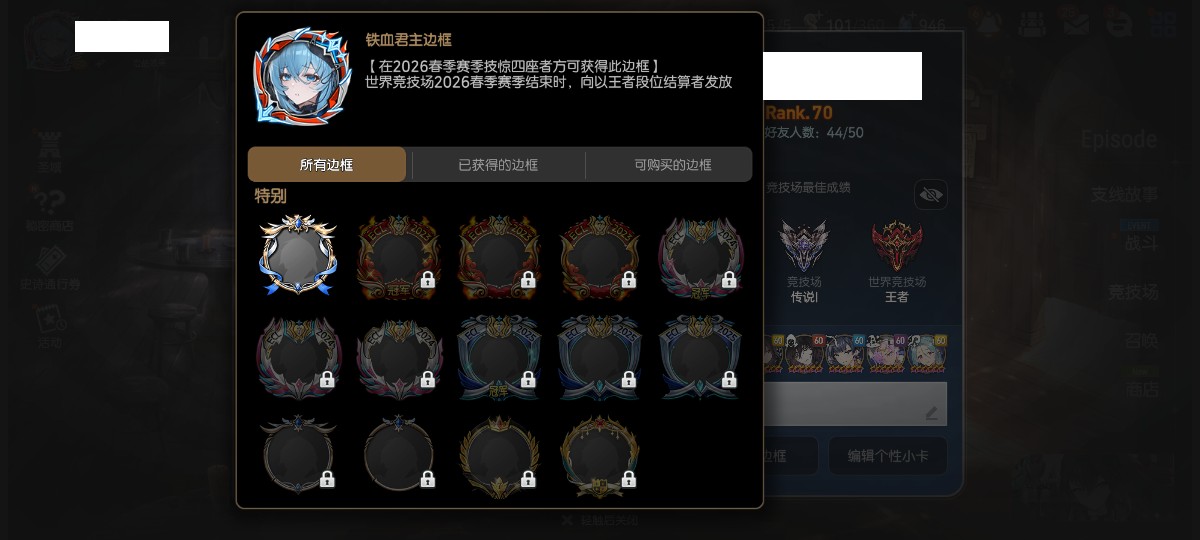Choose the ECL 2025 champion frame with 冠军 label

point(499,356)
